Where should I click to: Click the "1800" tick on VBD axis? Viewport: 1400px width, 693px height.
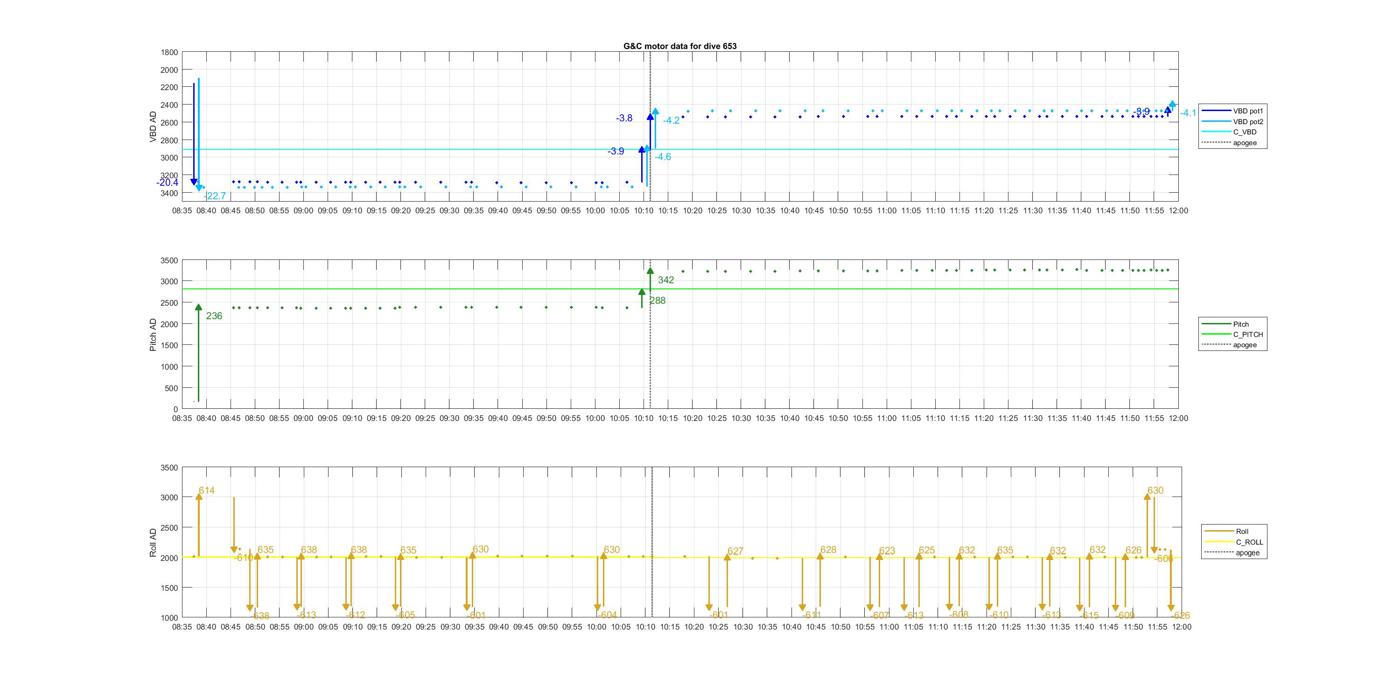(170, 52)
